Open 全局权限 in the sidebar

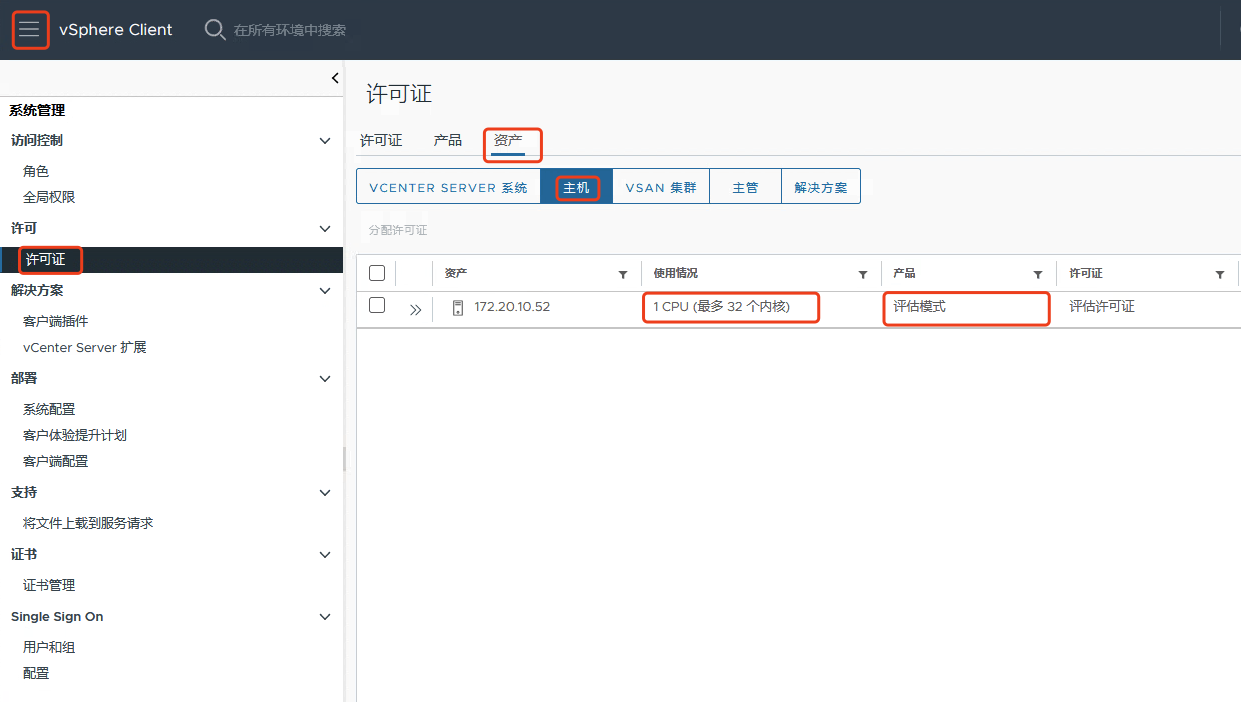click(49, 198)
